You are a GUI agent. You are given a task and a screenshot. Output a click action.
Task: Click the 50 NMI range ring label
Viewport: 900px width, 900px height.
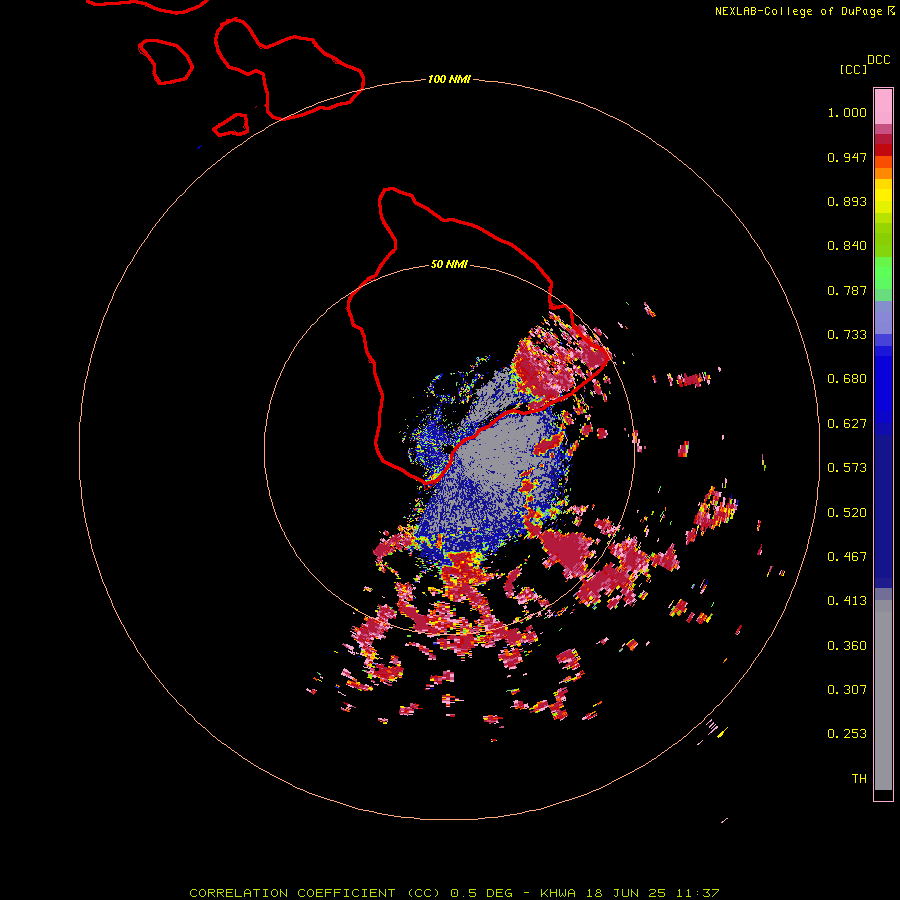point(449,265)
